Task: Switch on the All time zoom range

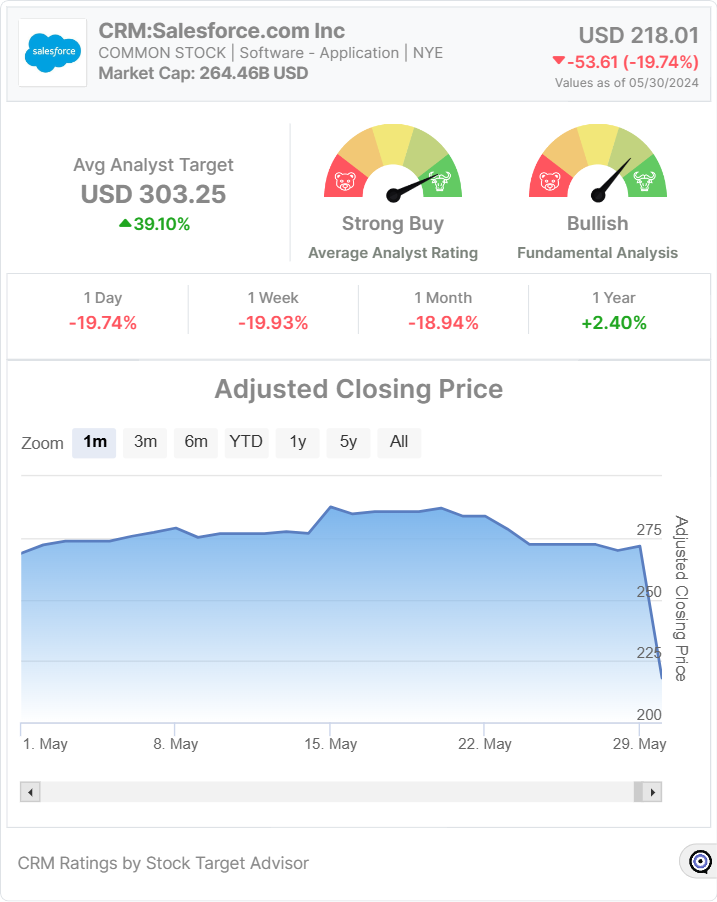Action: pyautogui.click(x=398, y=442)
